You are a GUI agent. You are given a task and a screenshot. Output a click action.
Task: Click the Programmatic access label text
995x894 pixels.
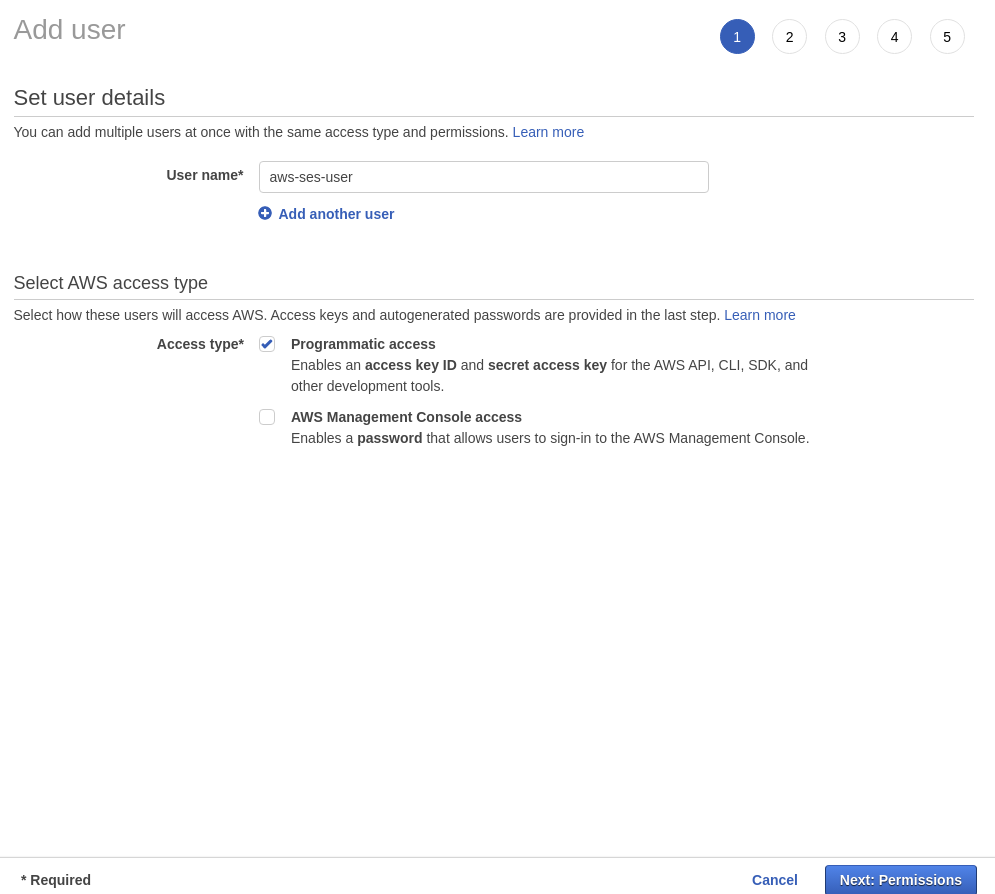click(363, 344)
